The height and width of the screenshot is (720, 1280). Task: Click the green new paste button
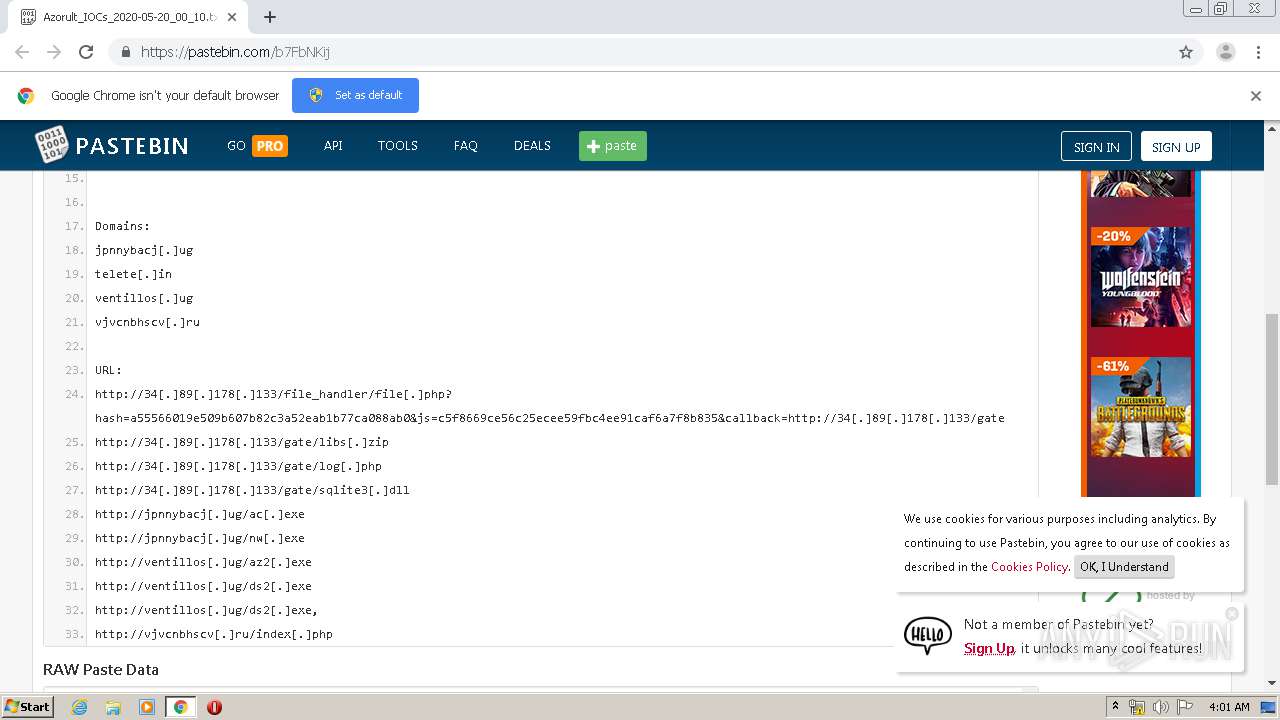pos(612,146)
